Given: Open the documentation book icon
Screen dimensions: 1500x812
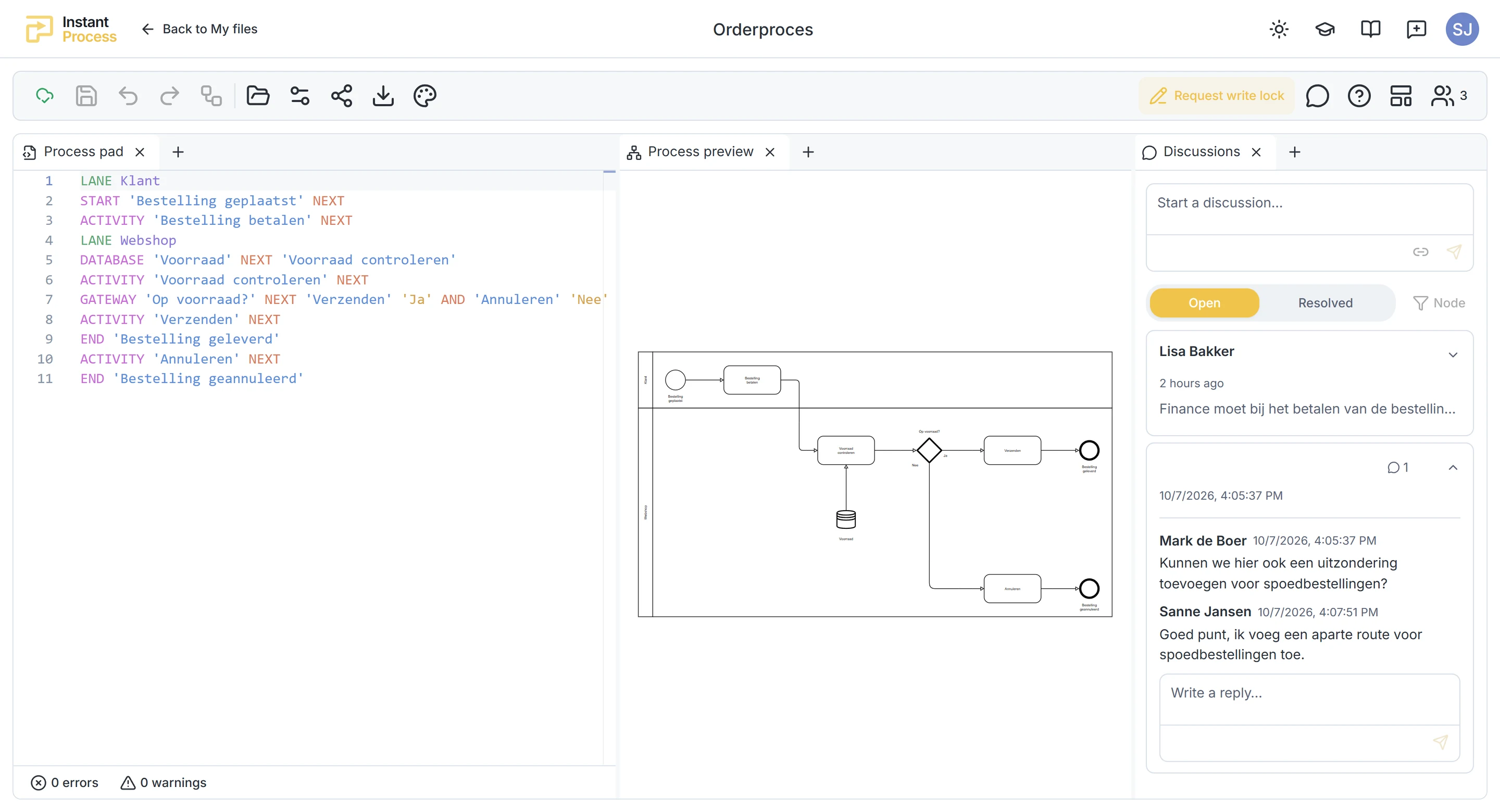Looking at the screenshot, I should click(x=1371, y=29).
